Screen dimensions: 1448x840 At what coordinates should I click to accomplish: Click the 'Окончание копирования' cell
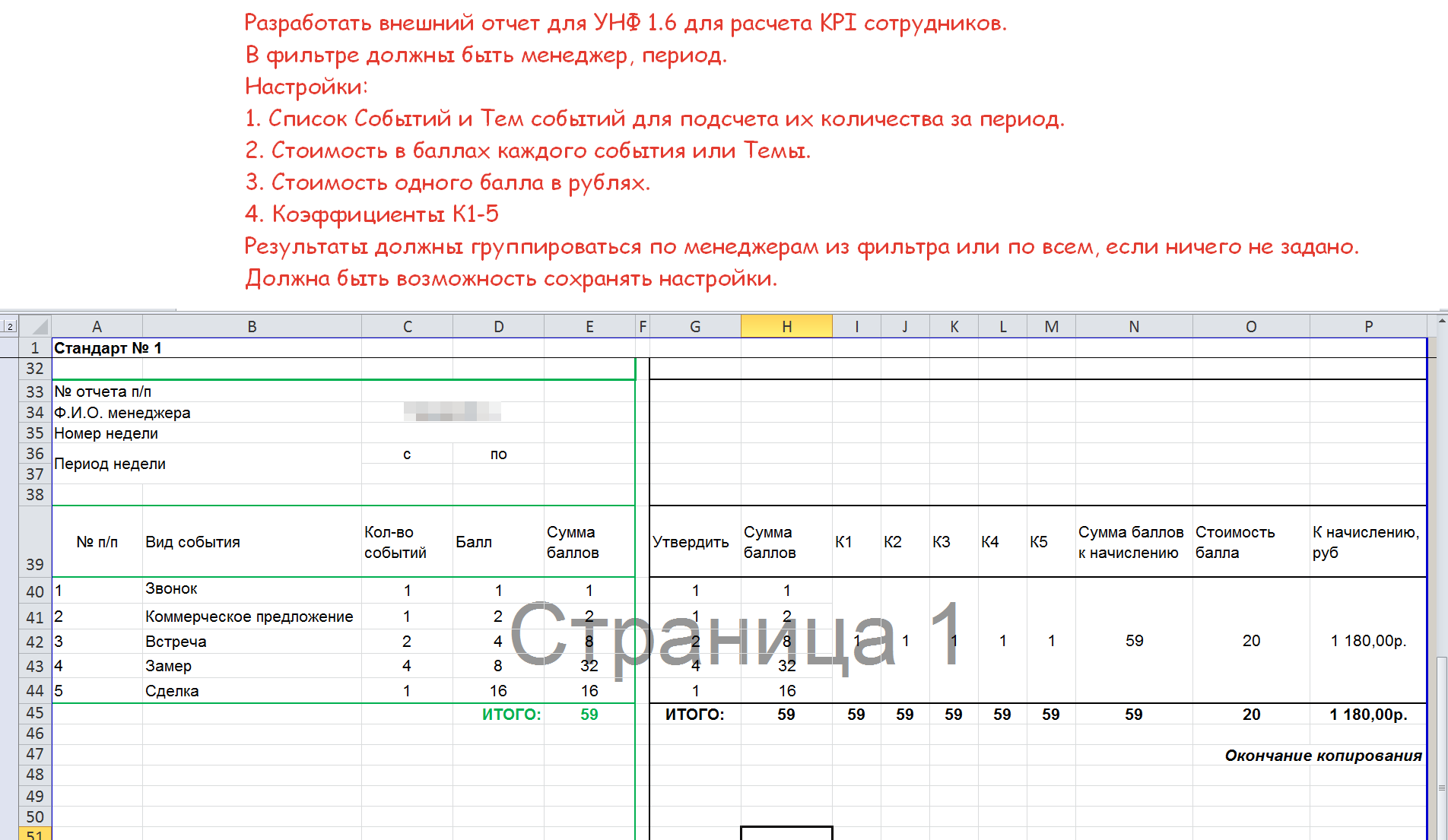point(1323,756)
